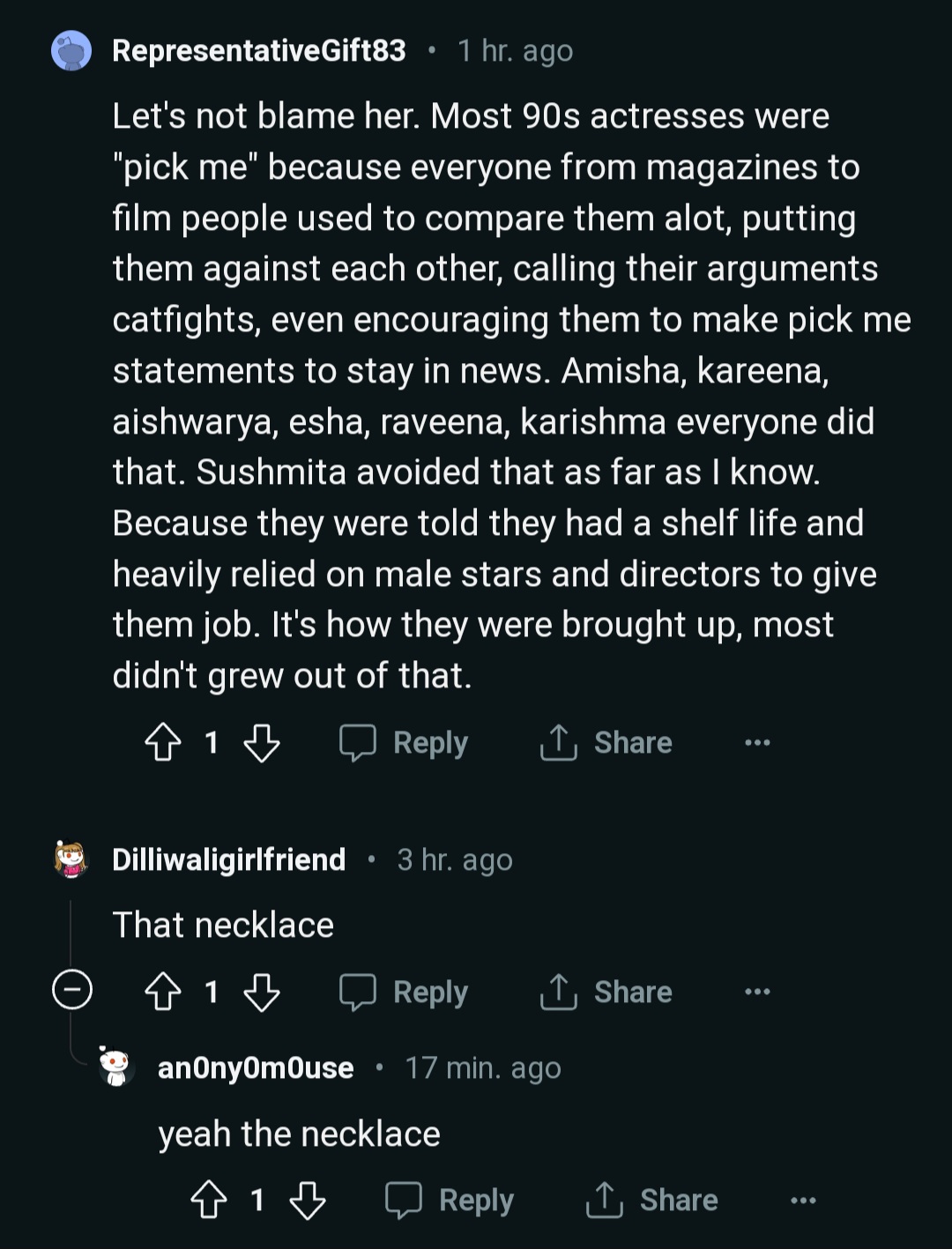The height and width of the screenshot is (1249, 952).
Task: Downvote the "yeah the necklace" reply
Action: point(307,1200)
